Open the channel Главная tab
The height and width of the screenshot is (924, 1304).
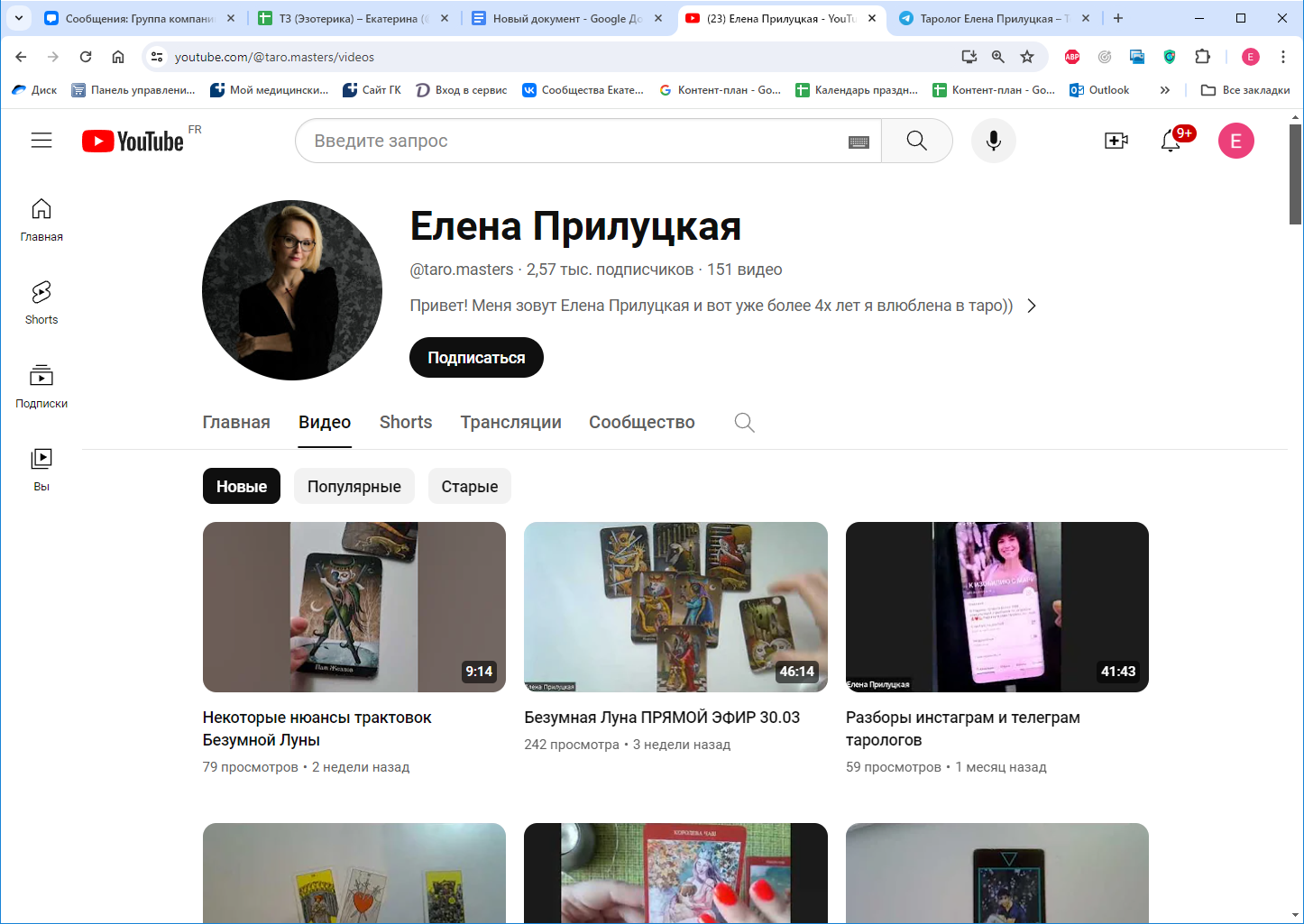236,422
